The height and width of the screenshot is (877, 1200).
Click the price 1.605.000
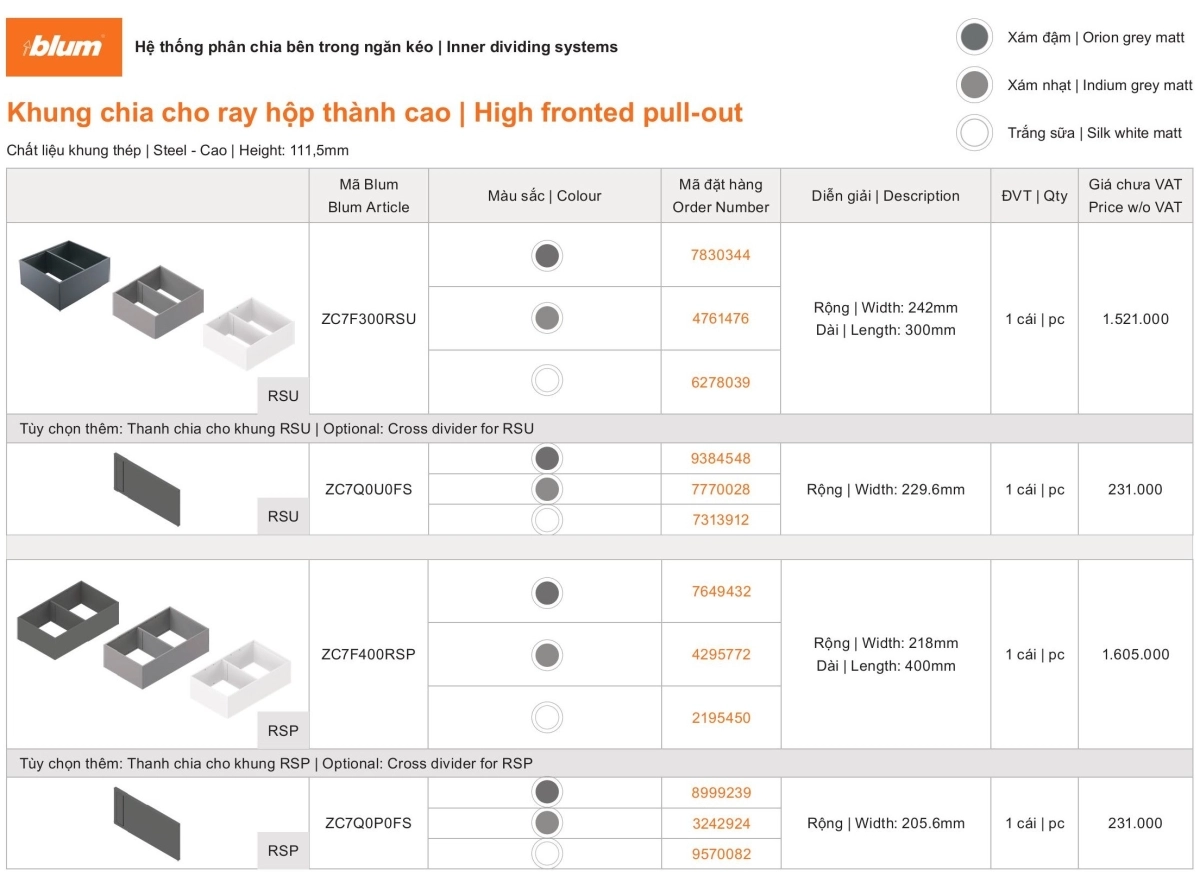point(1135,655)
